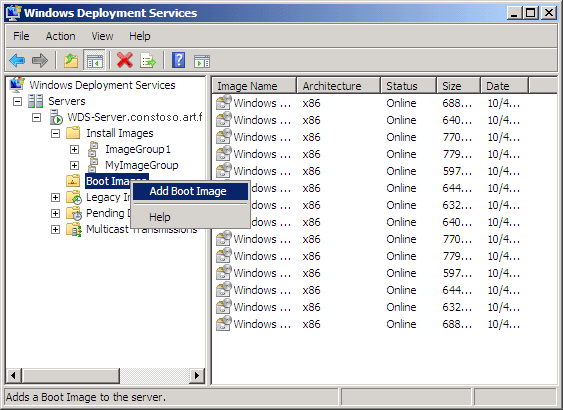Image resolution: width=563 pixels, height=410 pixels.
Task: Toggle the Show/Hide Console Tree icon
Action: pos(94,60)
